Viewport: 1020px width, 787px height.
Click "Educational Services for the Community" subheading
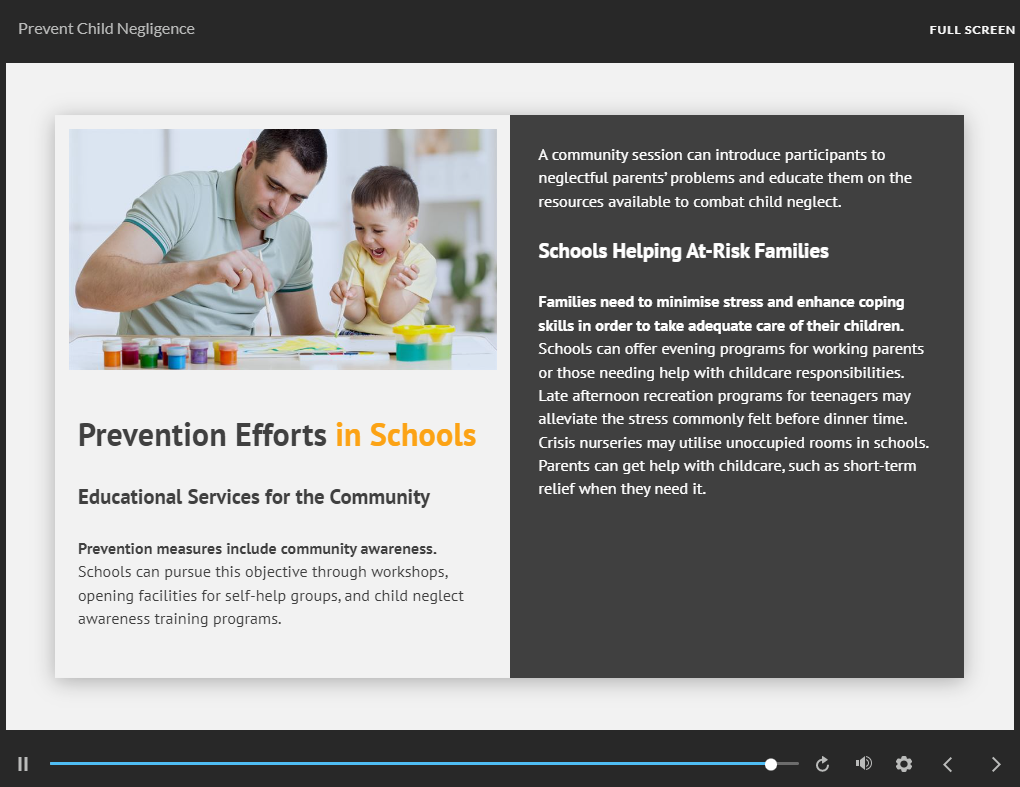(254, 497)
